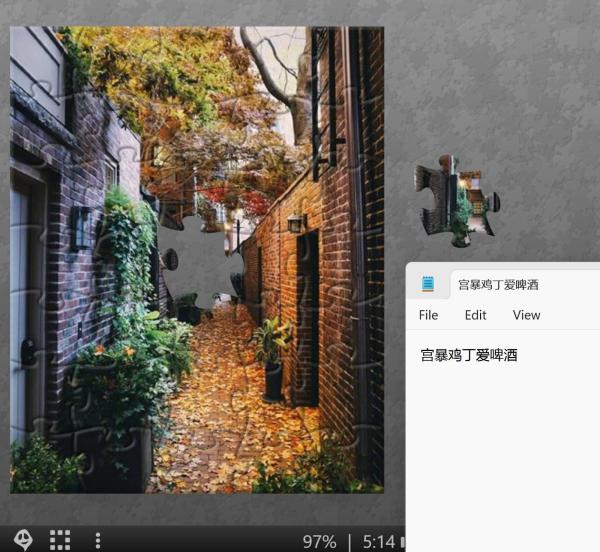Screen dimensions: 600x552
Task: Open the View menu in Notepad
Action: [x=526, y=315]
